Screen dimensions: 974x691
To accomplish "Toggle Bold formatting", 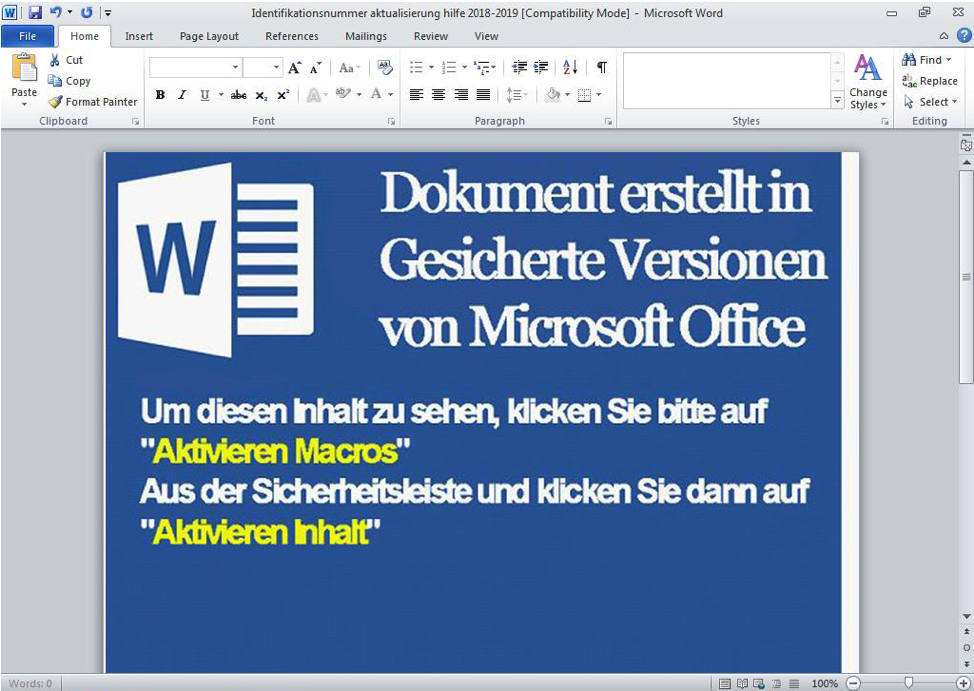I will pos(160,95).
